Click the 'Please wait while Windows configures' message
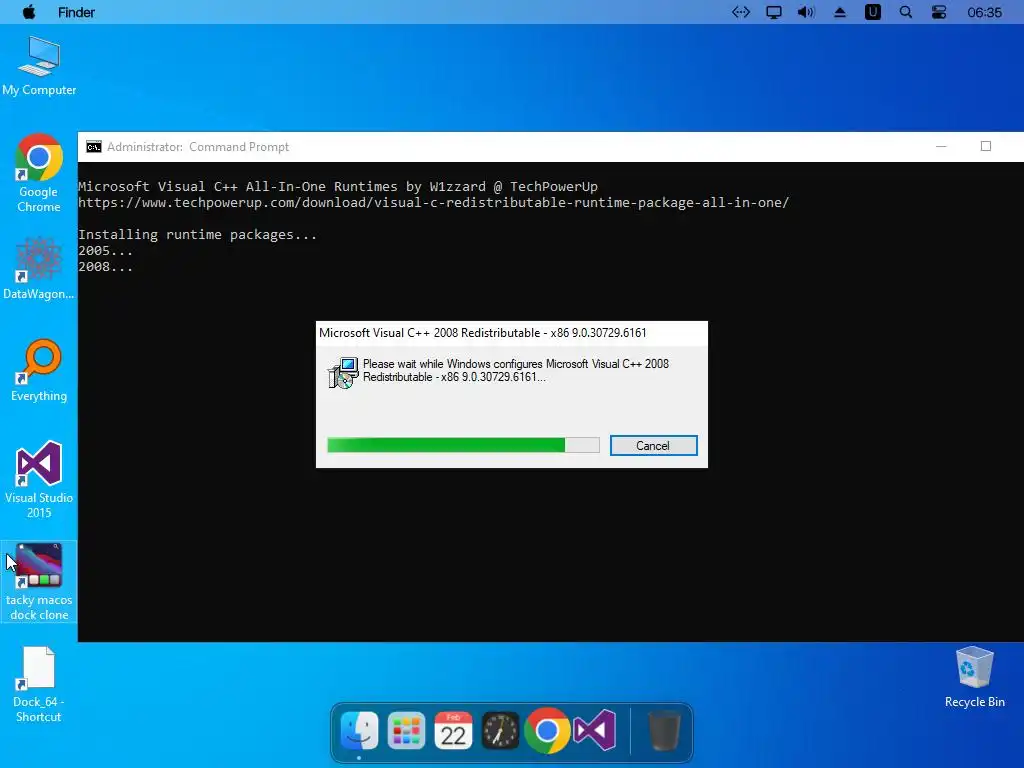The image size is (1024, 768). coord(516,370)
